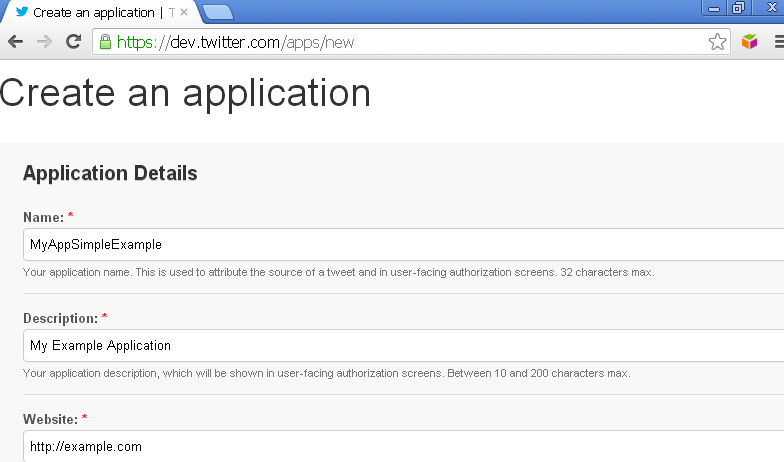Focus the Description field with 'My Example Application'
The height and width of the screenshot is (462, 784).
[x=400, y=345]
